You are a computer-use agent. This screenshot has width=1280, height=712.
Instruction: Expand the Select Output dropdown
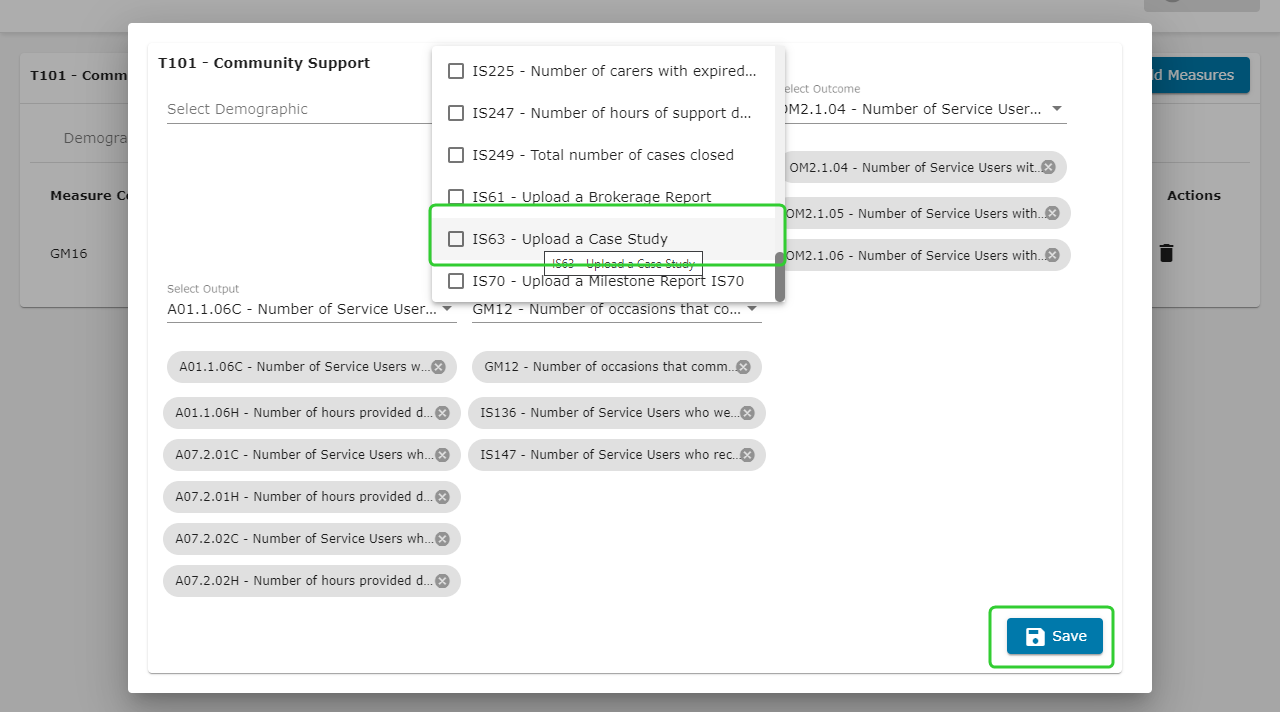click(x=447, y=309)
